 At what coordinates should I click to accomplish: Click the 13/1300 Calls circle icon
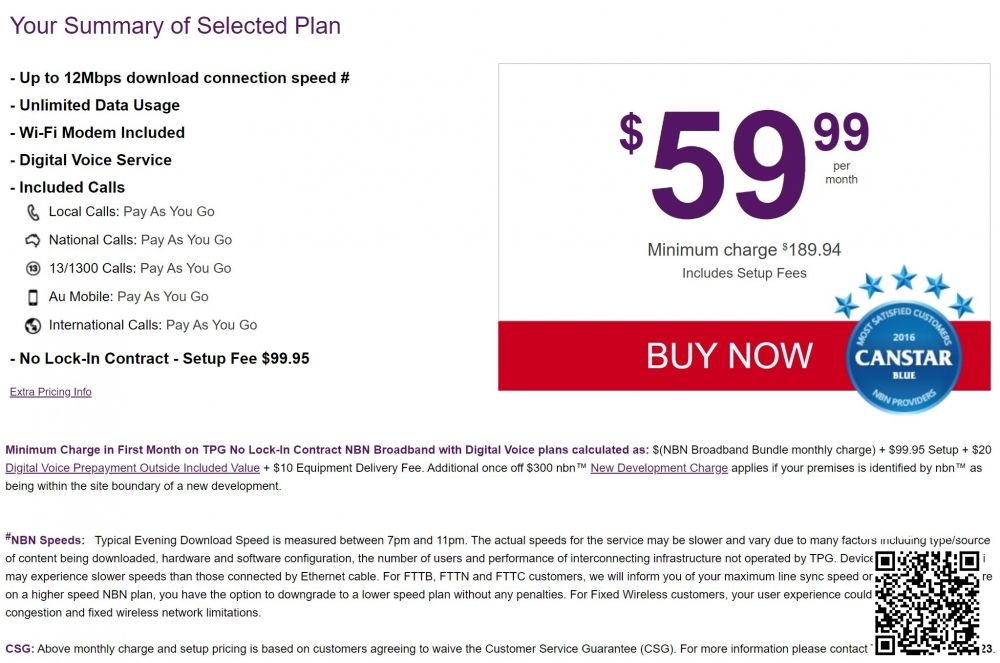[33, 268]
